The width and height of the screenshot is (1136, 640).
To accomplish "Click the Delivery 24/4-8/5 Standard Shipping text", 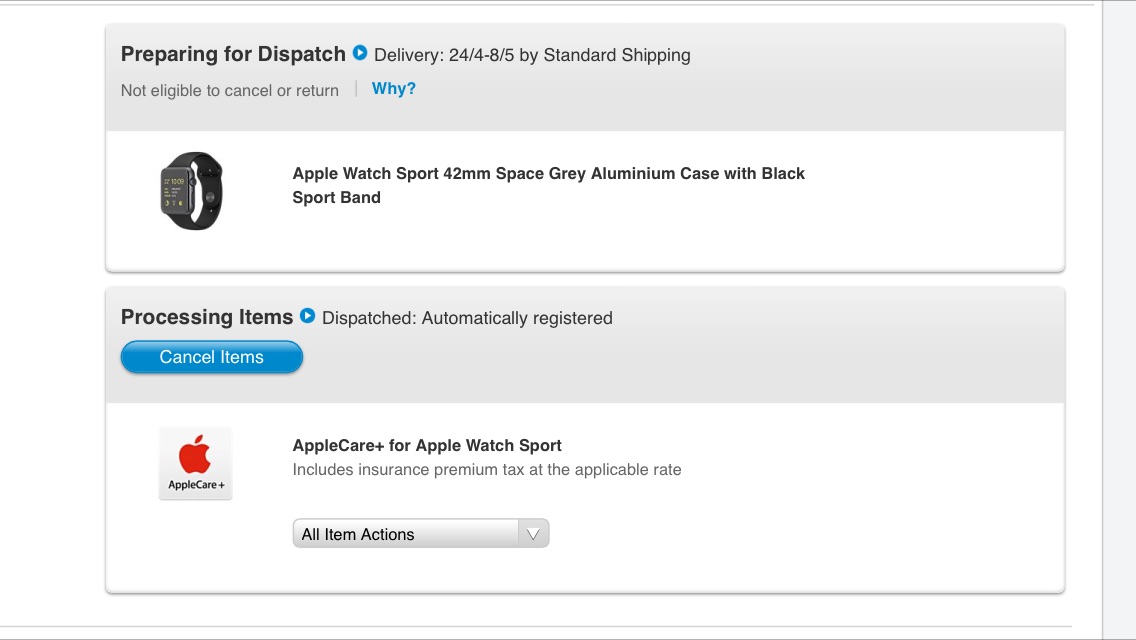I will [x=532, y=55].
